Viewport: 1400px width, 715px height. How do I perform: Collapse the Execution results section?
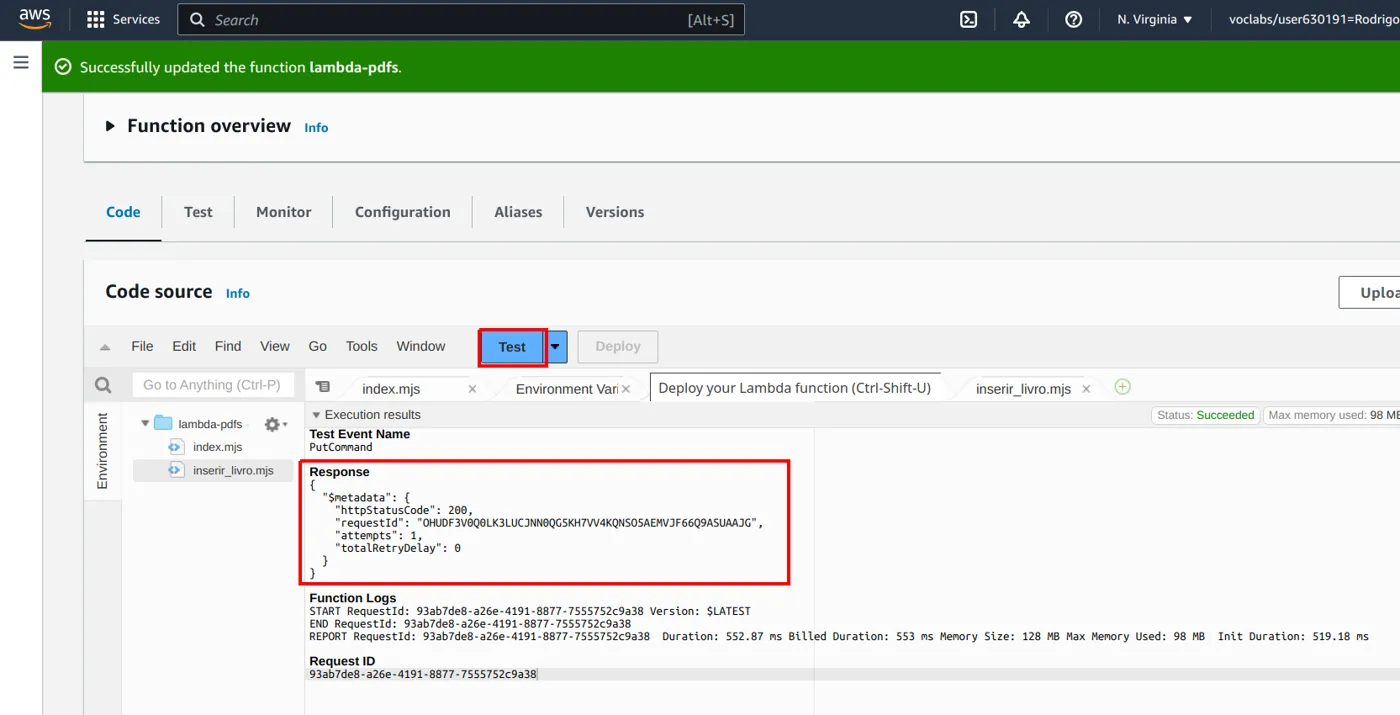pyautogui.click(x=316, y=415)
